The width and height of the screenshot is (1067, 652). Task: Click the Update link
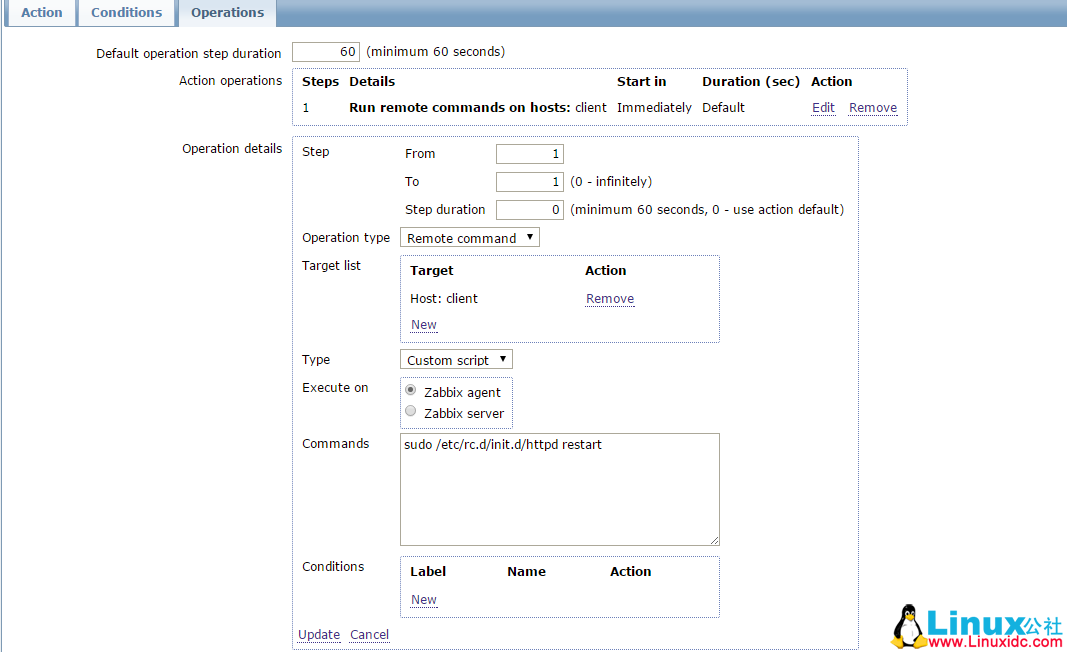(x=319, y=635)
